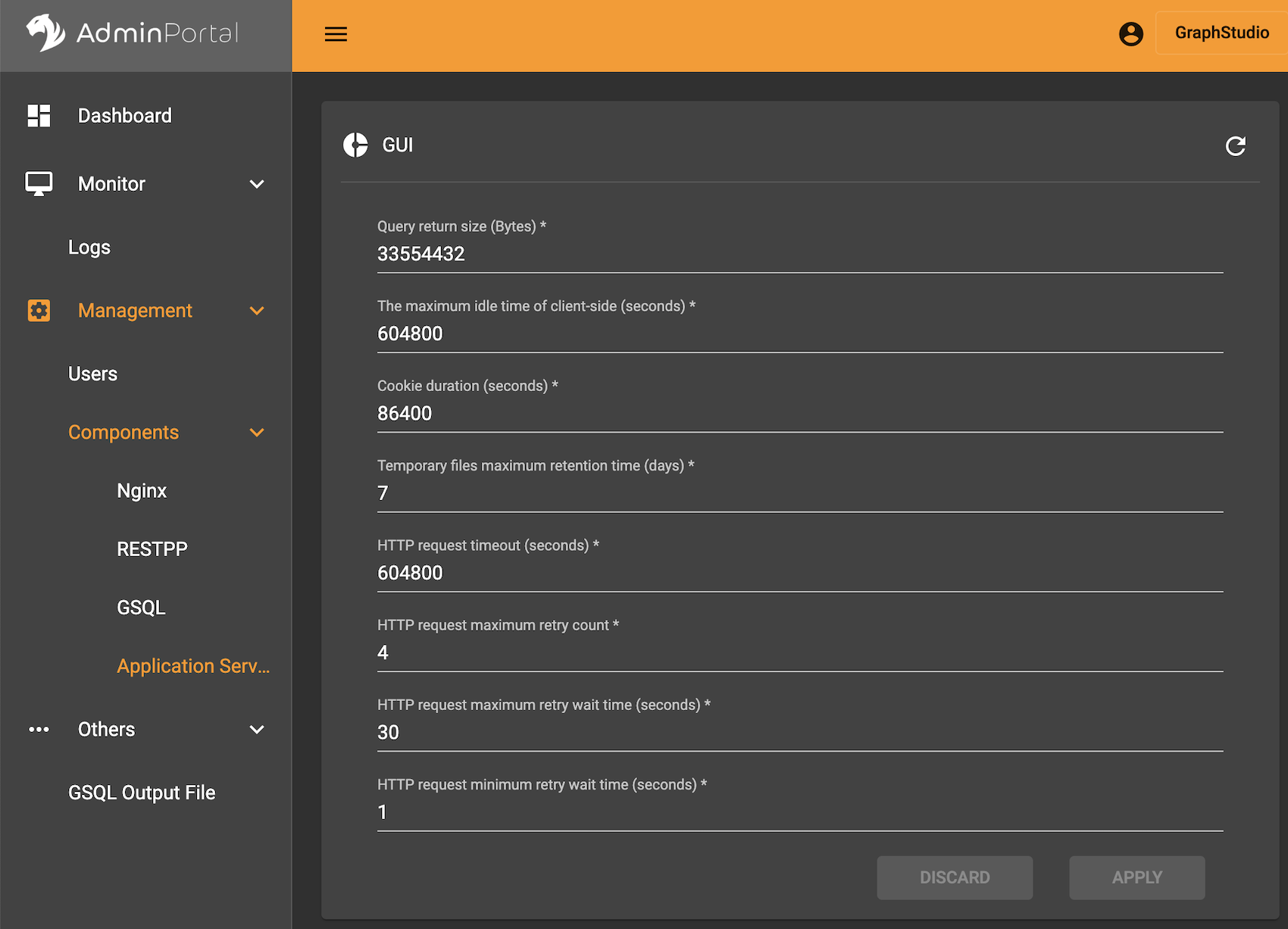Screen dimensions: 1288x929
Task: Expand the Monitor chevron
Action: coord(257,184)
